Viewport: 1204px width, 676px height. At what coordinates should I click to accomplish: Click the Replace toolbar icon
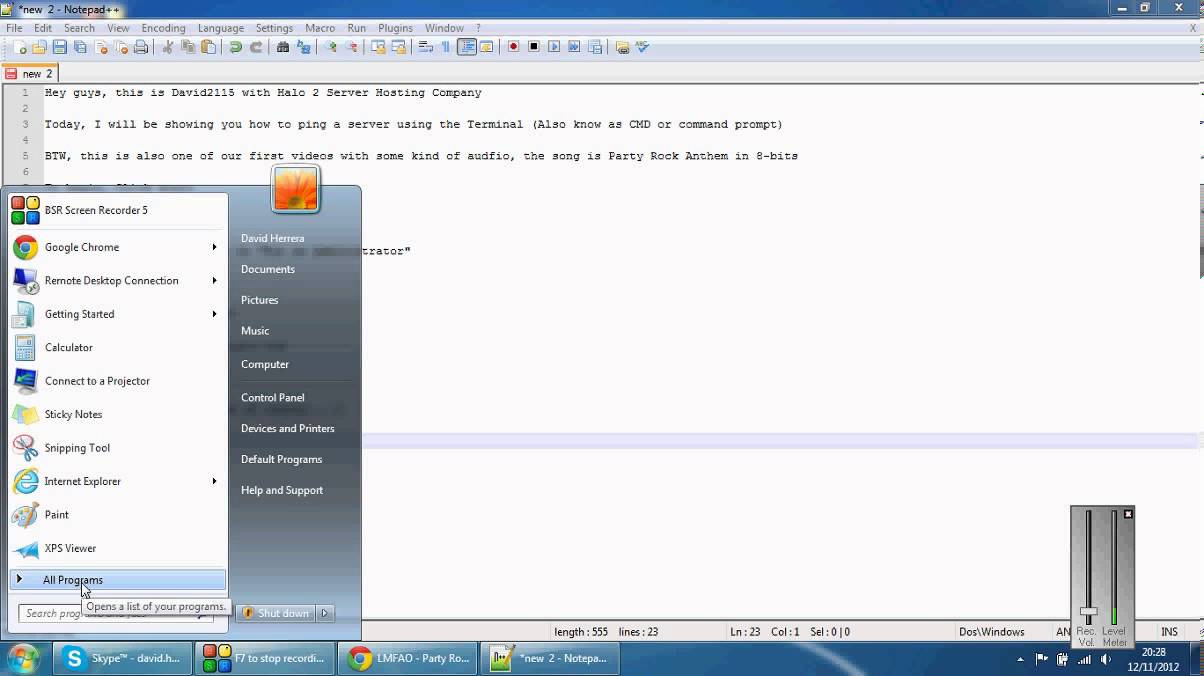click(x=303, y=47)
